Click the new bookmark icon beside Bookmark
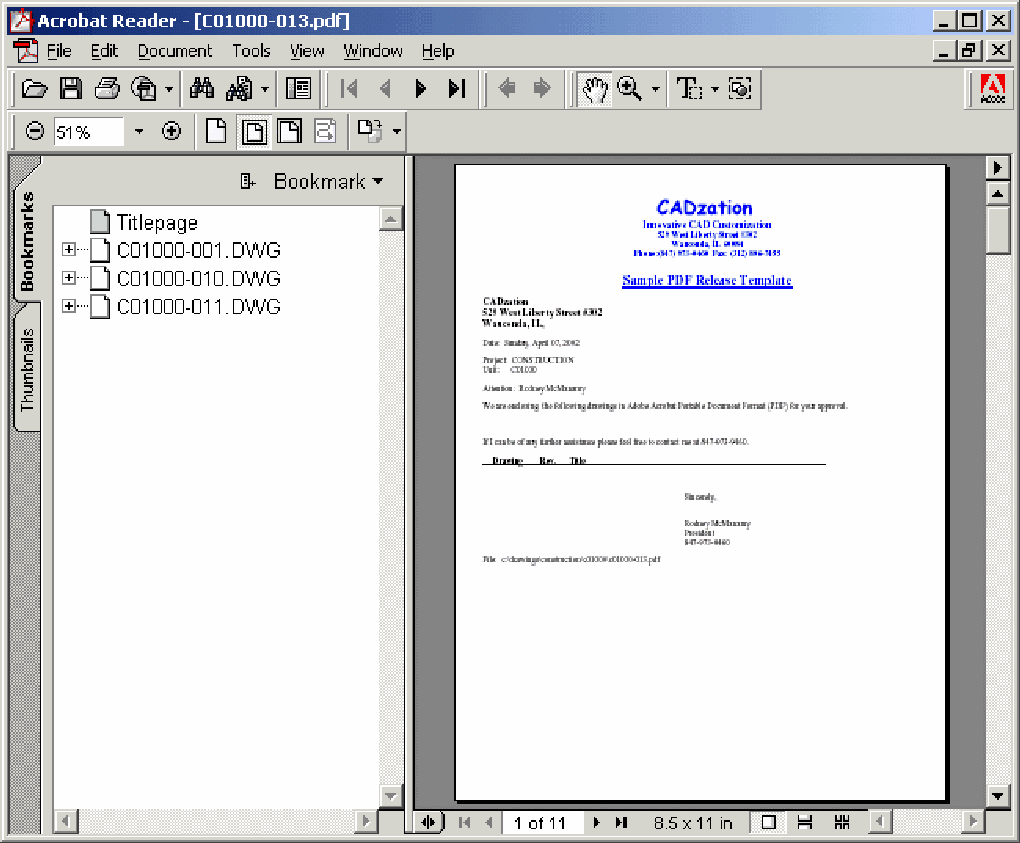This screenshot has height=843, width=1020. [x=248, y=181]
